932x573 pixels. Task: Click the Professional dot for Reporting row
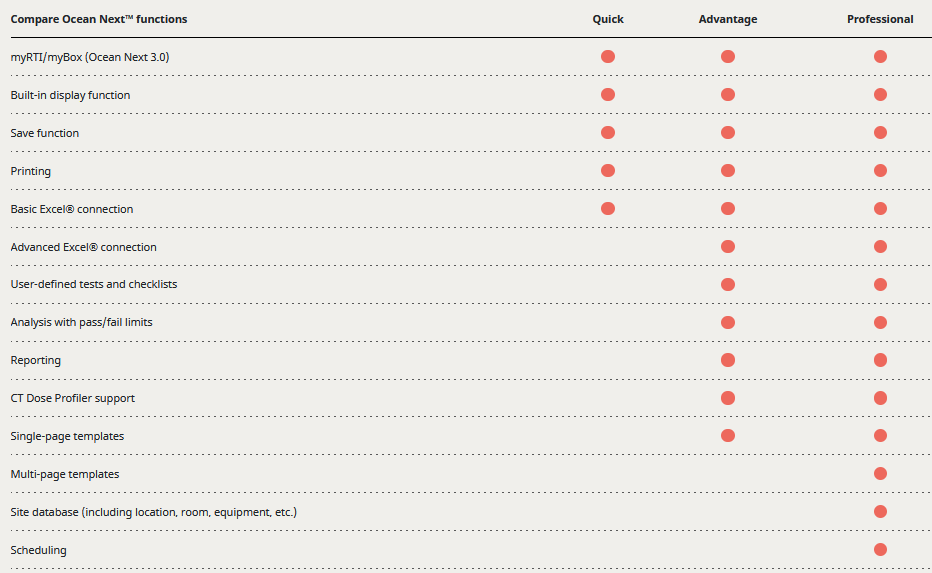pos(880,360)
